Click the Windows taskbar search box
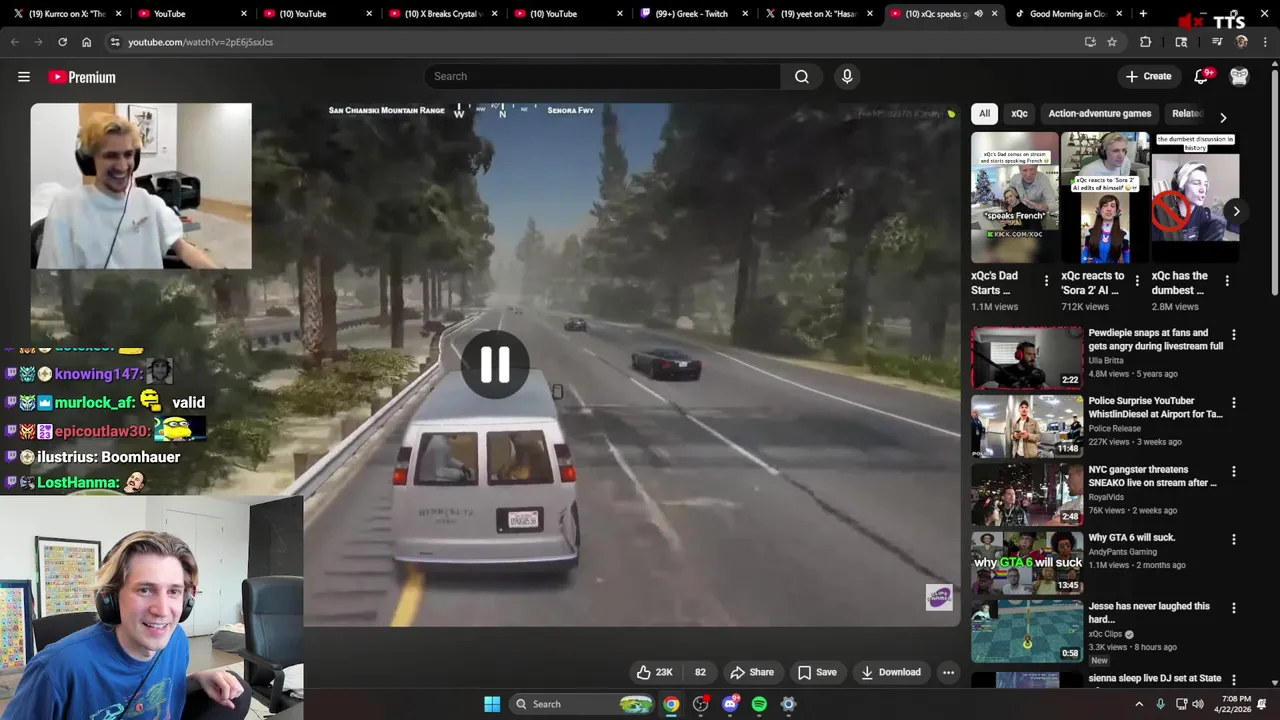The height and width of the screenshot is (720, 1280). 582,704
